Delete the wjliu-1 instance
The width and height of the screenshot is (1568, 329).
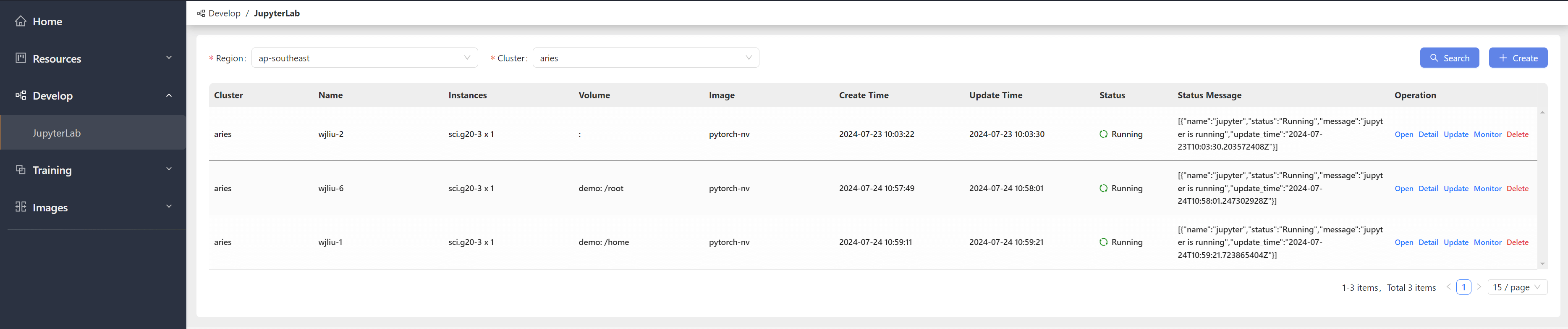[1518, 242]
